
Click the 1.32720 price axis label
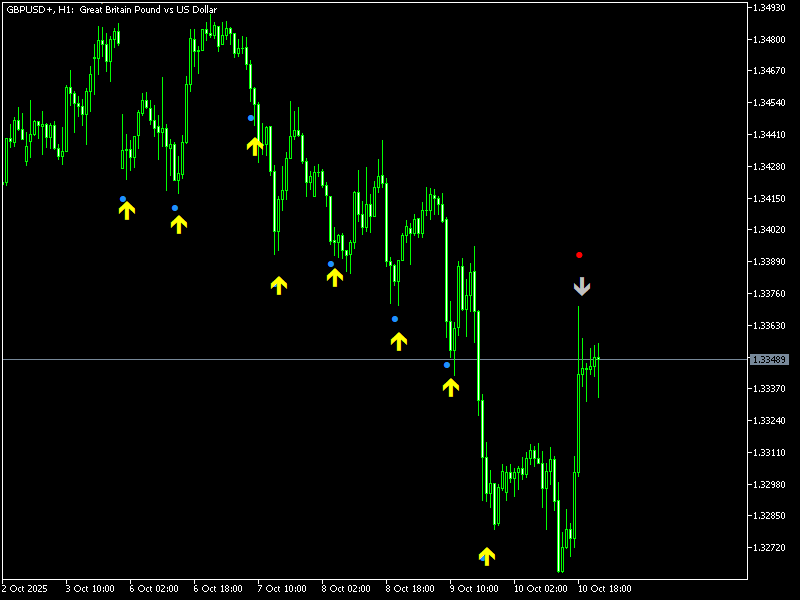[x=771, y=548]
